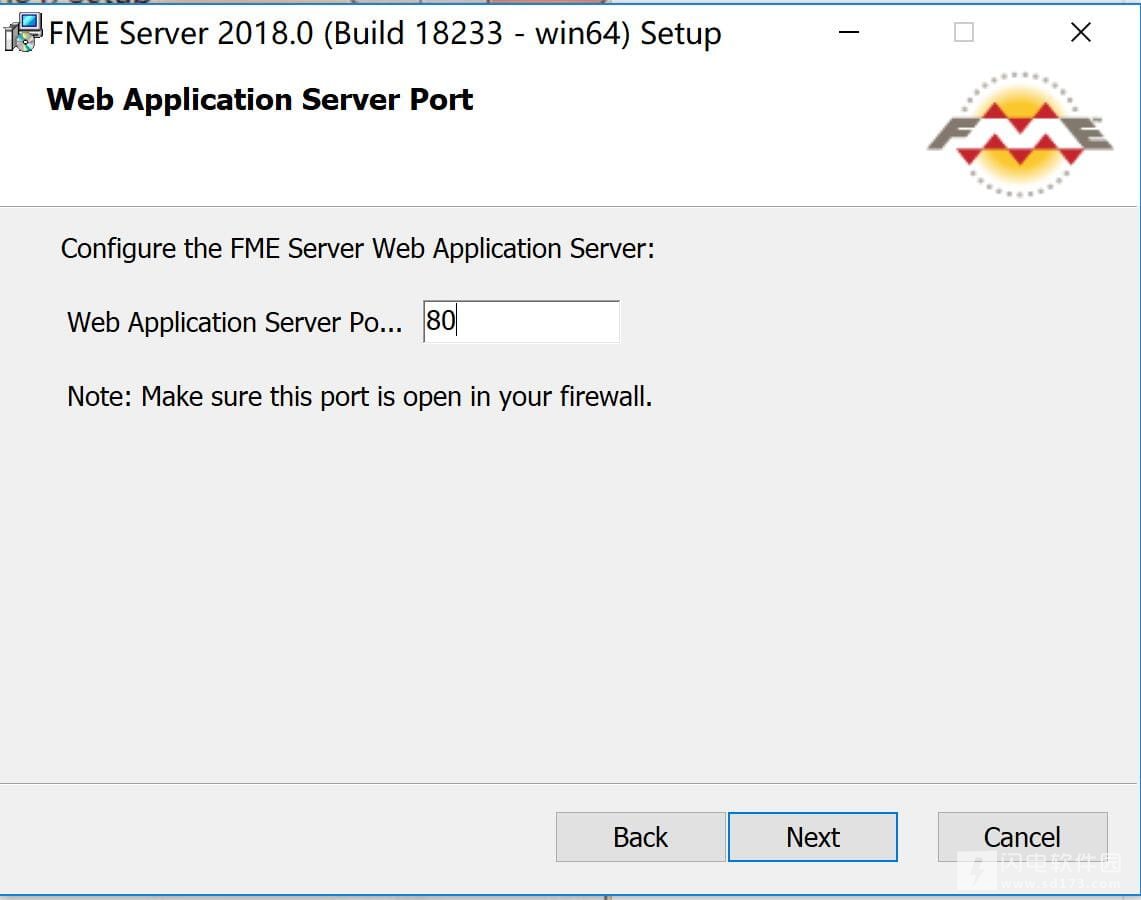Cancel the FME Server installation
The width and height of the screenshot is (1141, 900).
1022,837
